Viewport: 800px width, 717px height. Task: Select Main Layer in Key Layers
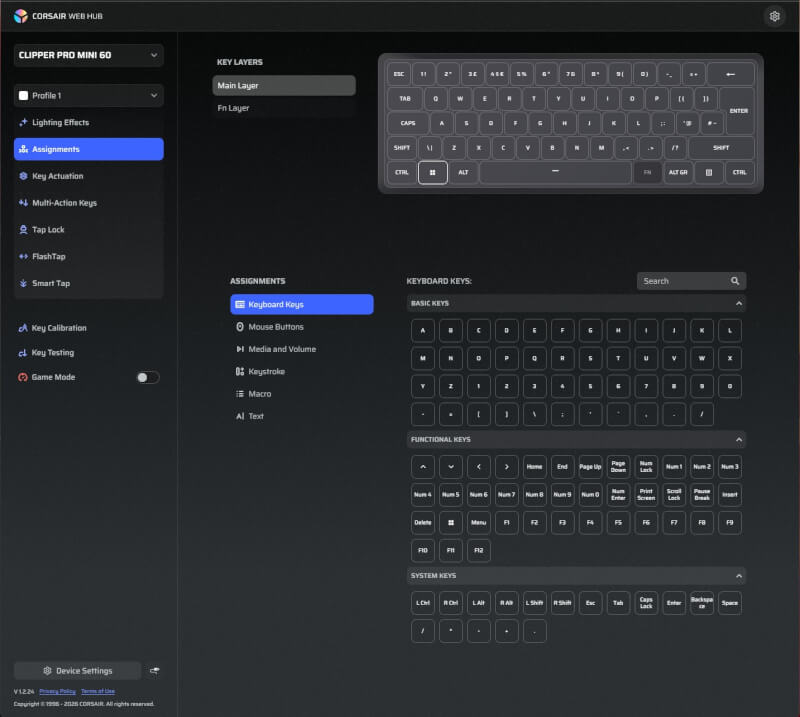click(x=284, y=85)
